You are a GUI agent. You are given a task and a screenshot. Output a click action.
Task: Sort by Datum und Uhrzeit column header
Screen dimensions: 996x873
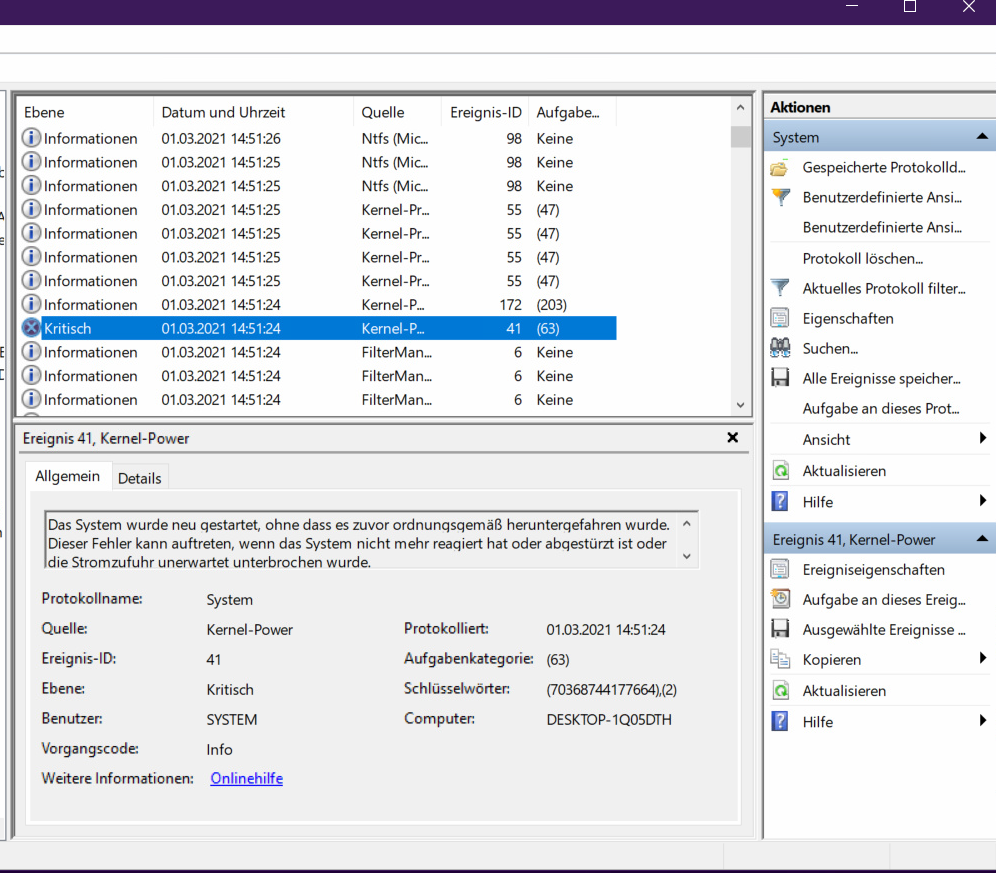[x=253, y=112]
